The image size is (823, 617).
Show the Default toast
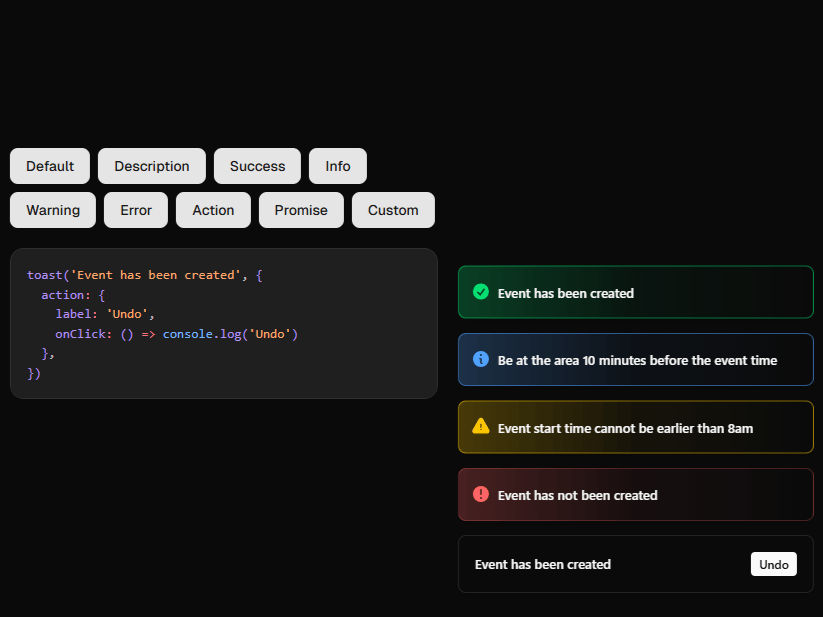[50, 166]
